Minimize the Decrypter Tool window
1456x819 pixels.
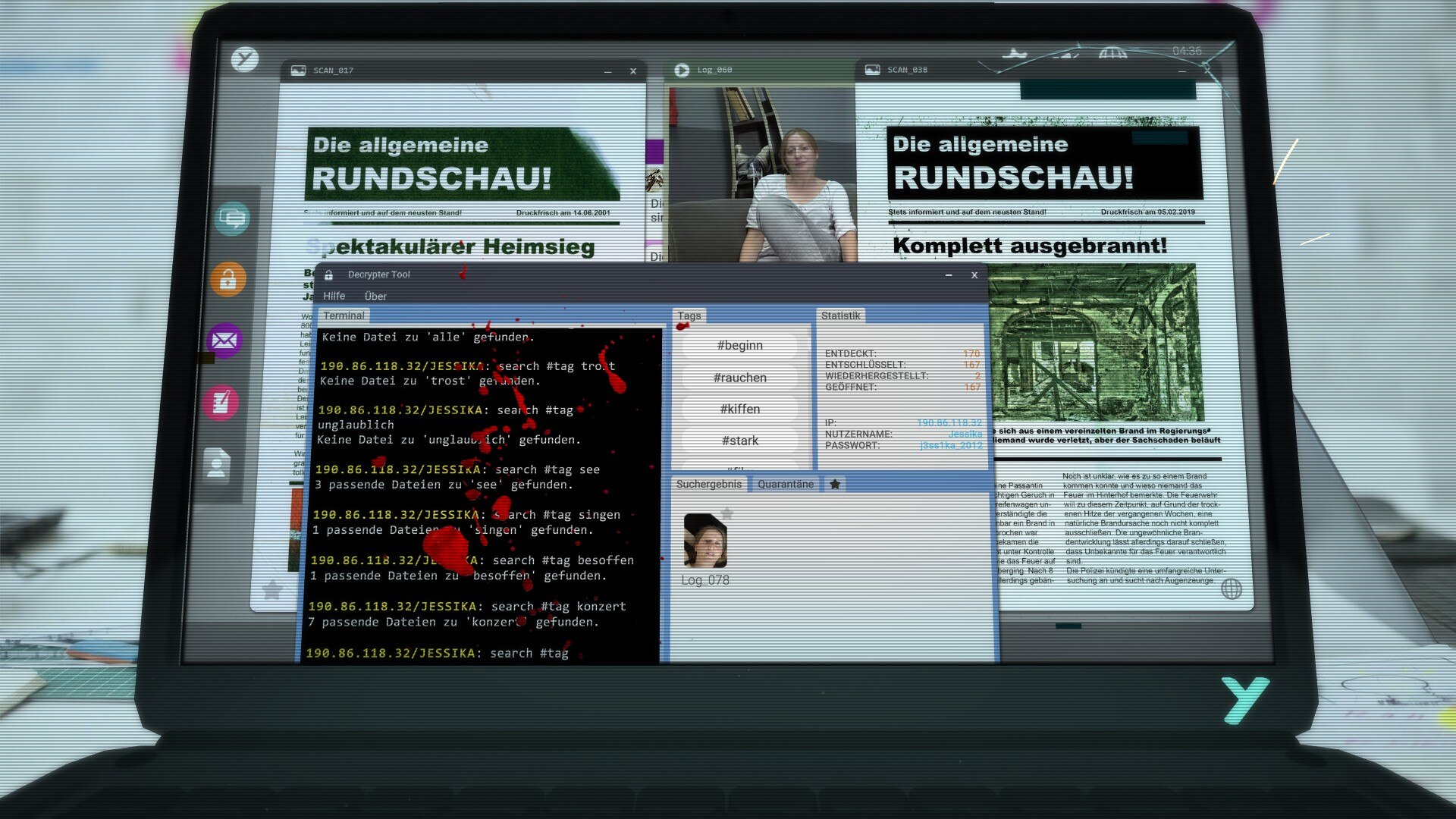tap(949, 275)
